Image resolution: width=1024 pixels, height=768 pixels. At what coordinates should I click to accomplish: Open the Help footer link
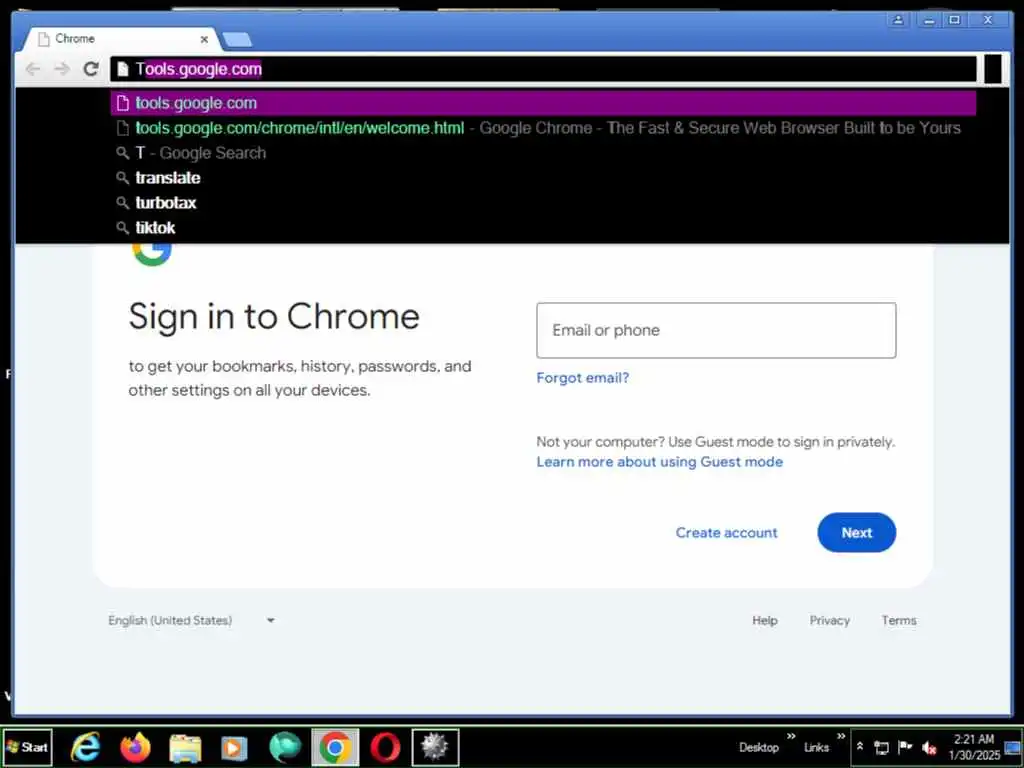coord(765,620)
